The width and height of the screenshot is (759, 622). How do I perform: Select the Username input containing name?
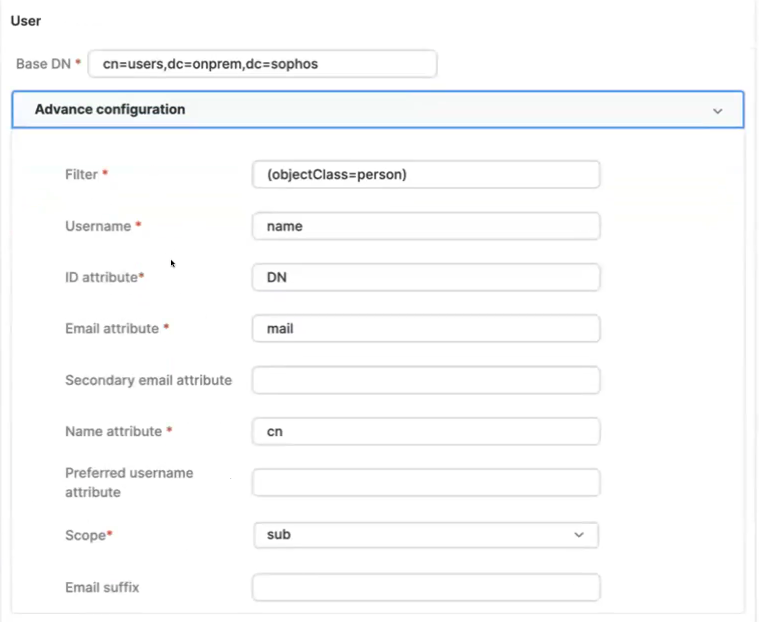(426, 226)
